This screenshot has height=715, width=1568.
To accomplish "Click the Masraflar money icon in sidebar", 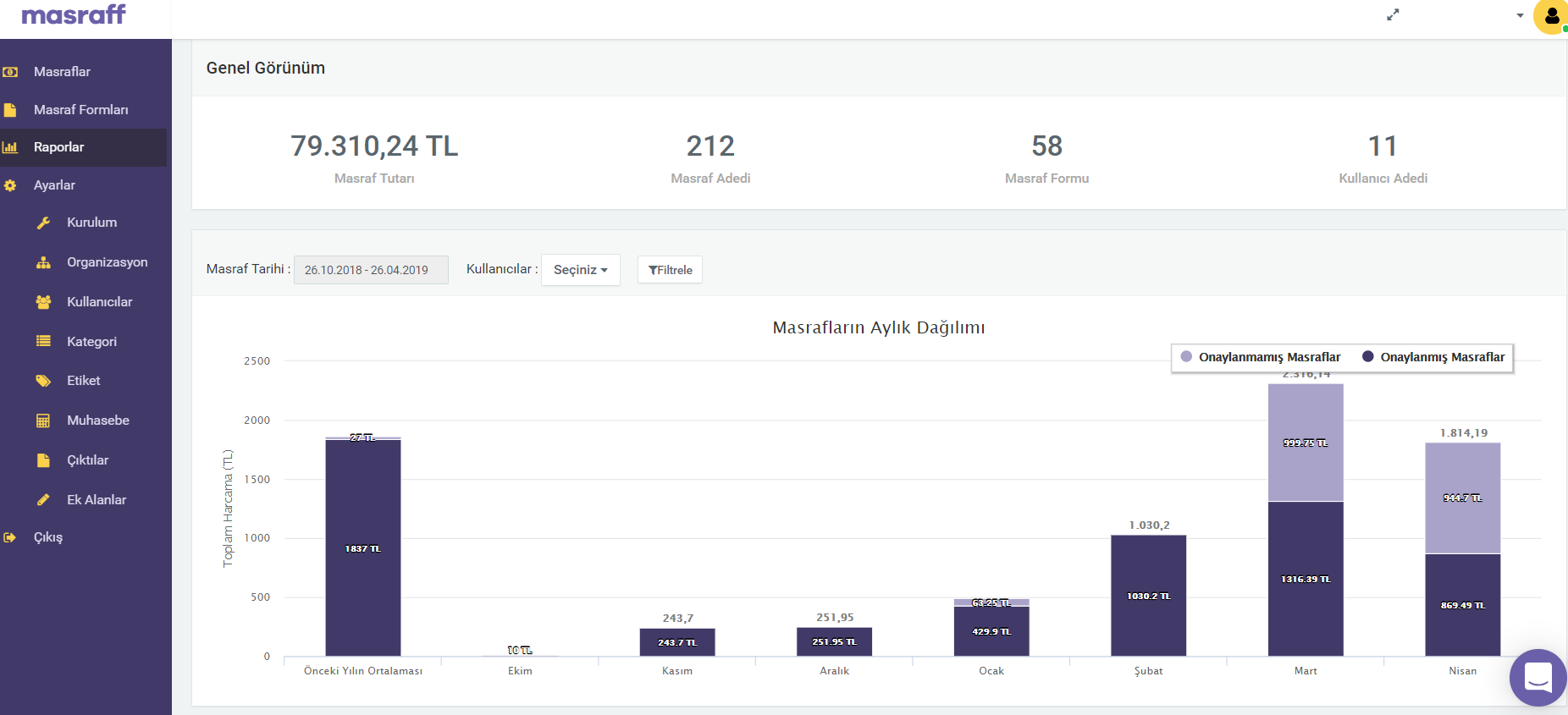I will click(10, 72).
